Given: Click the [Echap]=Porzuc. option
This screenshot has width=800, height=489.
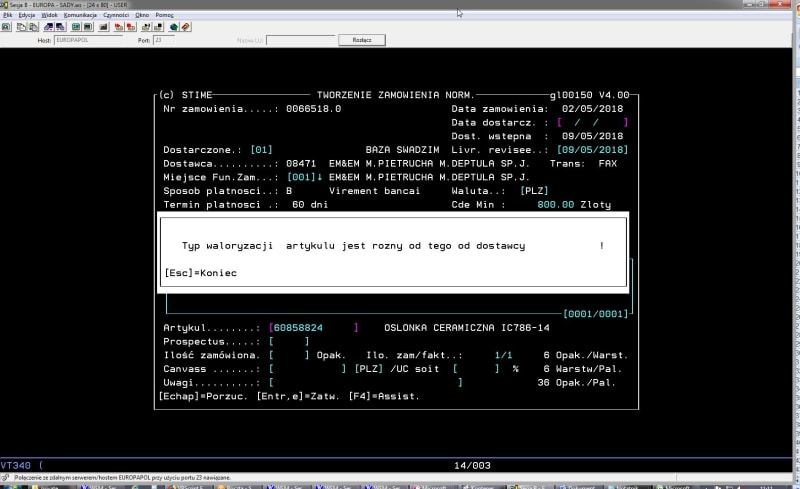Looking at the screenshot, I should [x=202, y=397].
